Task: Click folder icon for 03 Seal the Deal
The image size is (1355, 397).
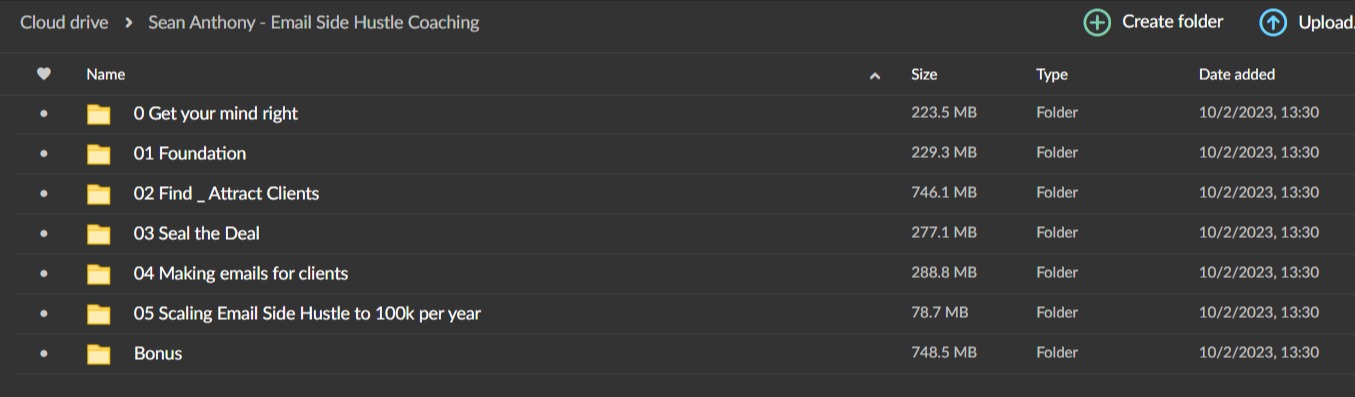Action: pos(98,234)
